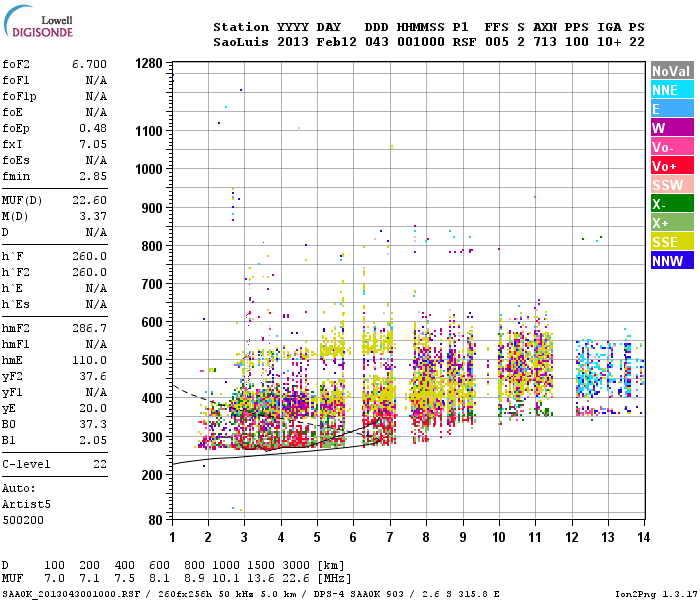Click the foEp value 0.48
The width and height of the screenshot is (700, 600).
point(93,128)
